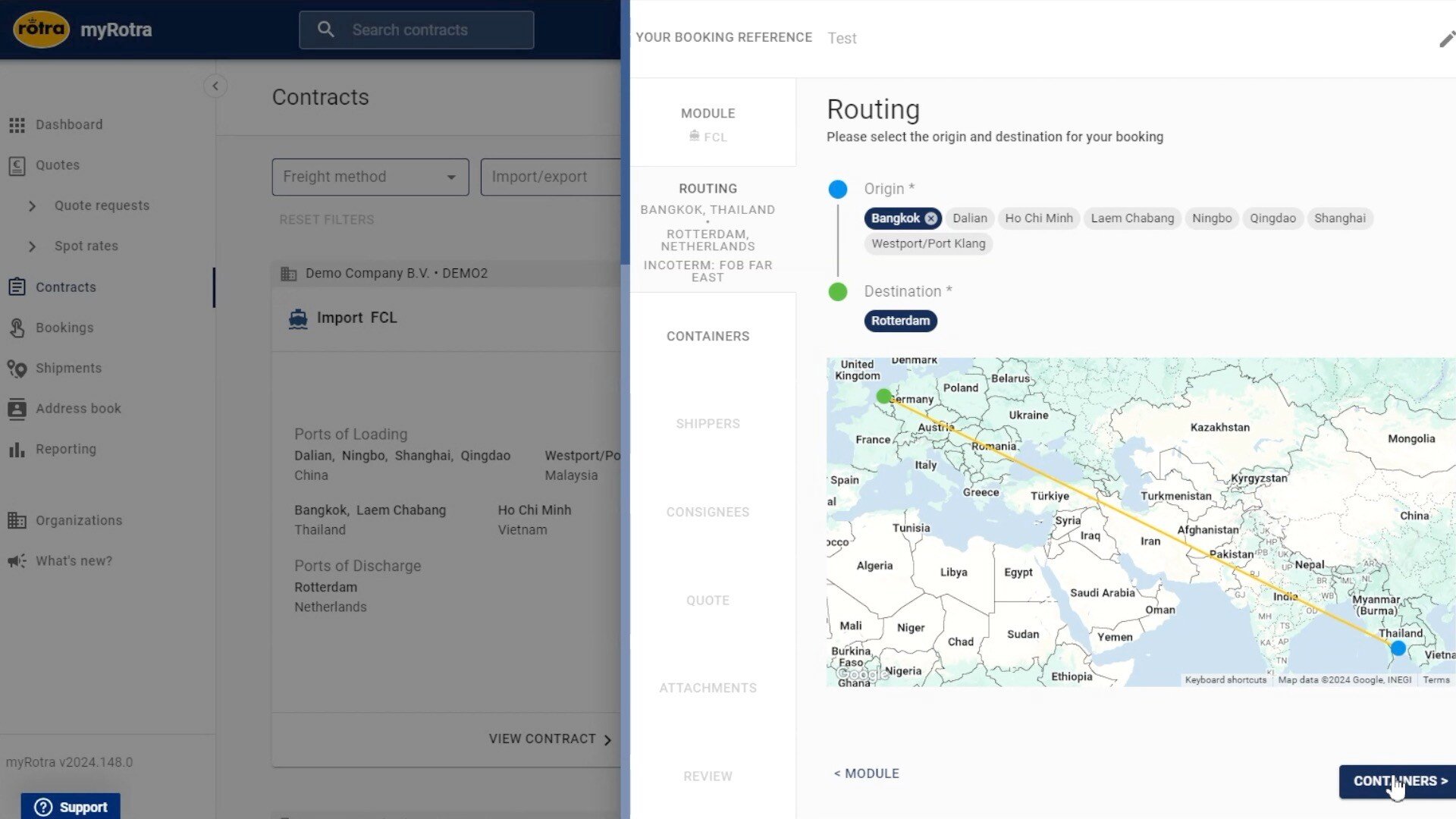Click the Shipments location icon
Image resolution: width=1456 pixels, height=819 pixels.
pyautogui.click(x=17, y=369)
